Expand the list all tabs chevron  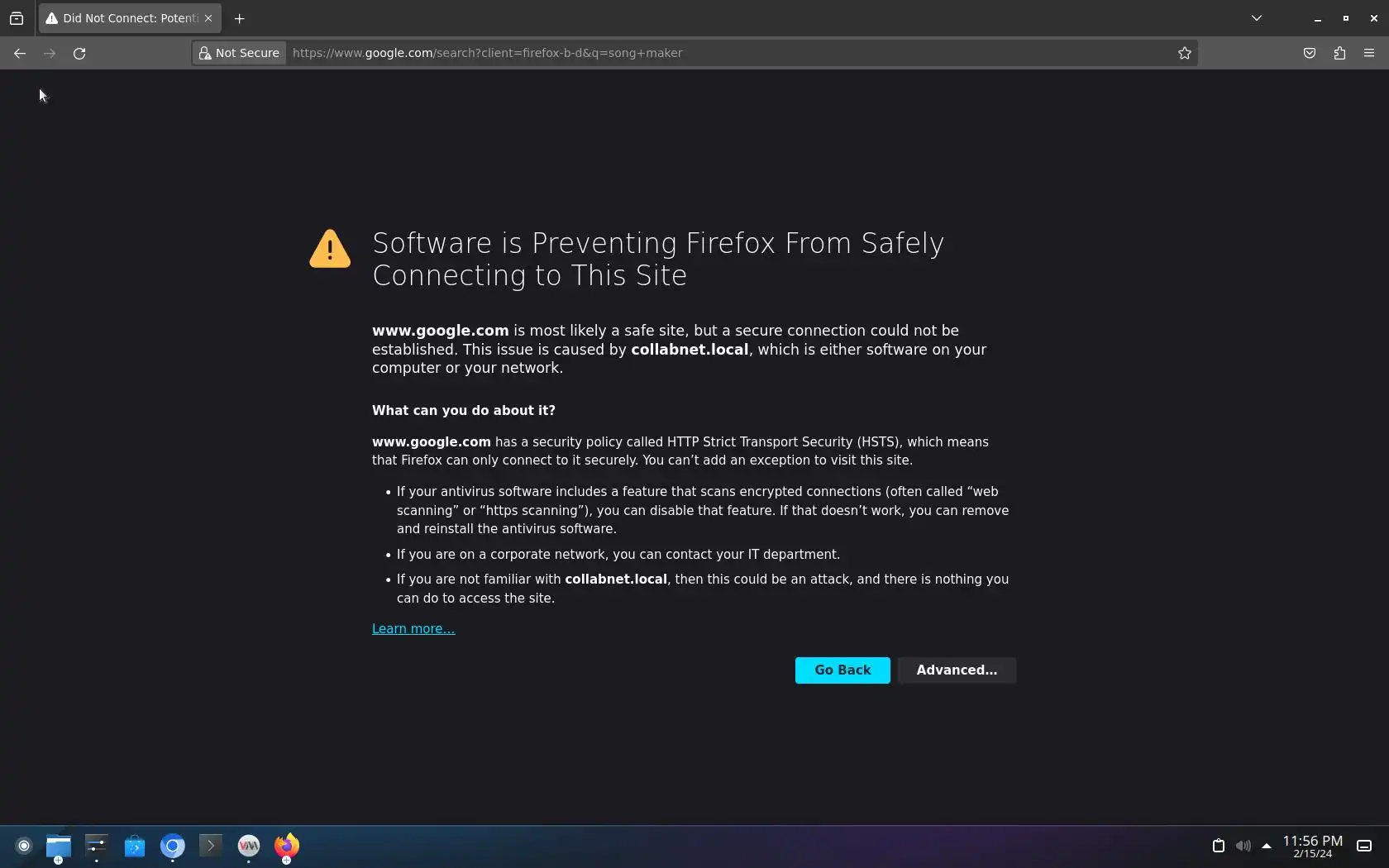coord(1257,18)
